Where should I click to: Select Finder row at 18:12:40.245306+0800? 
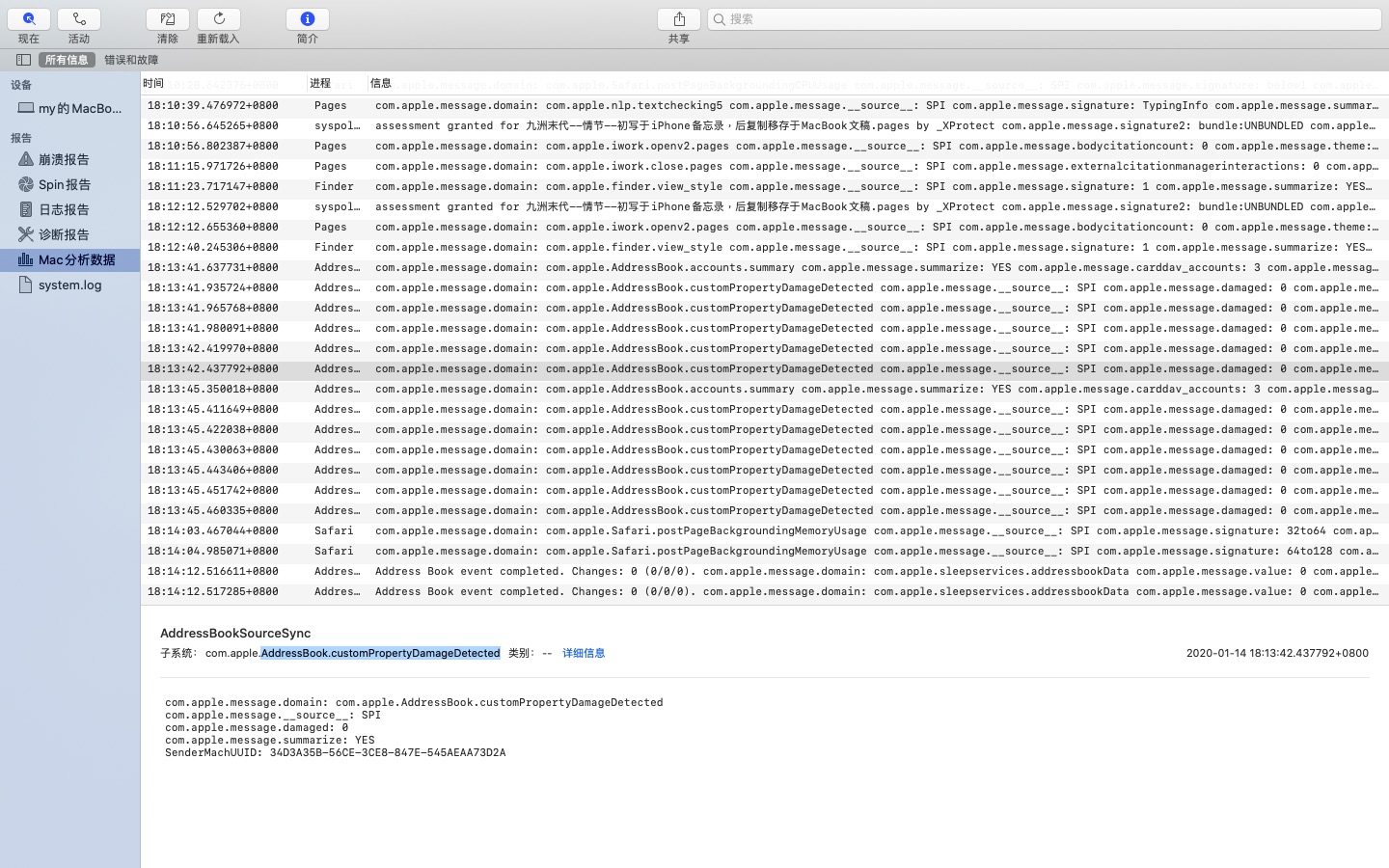point(765,247)
